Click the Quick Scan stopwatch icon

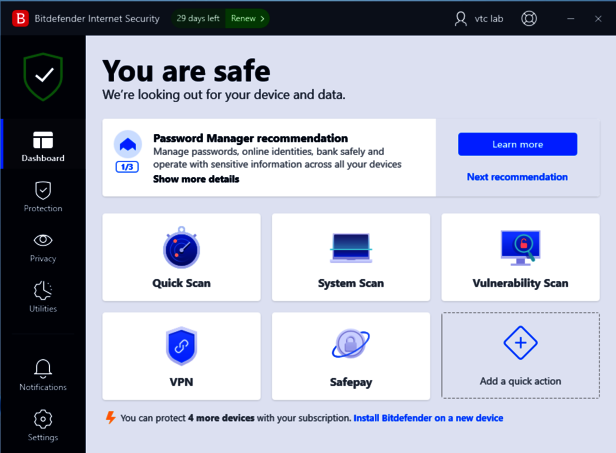point(181,247)
